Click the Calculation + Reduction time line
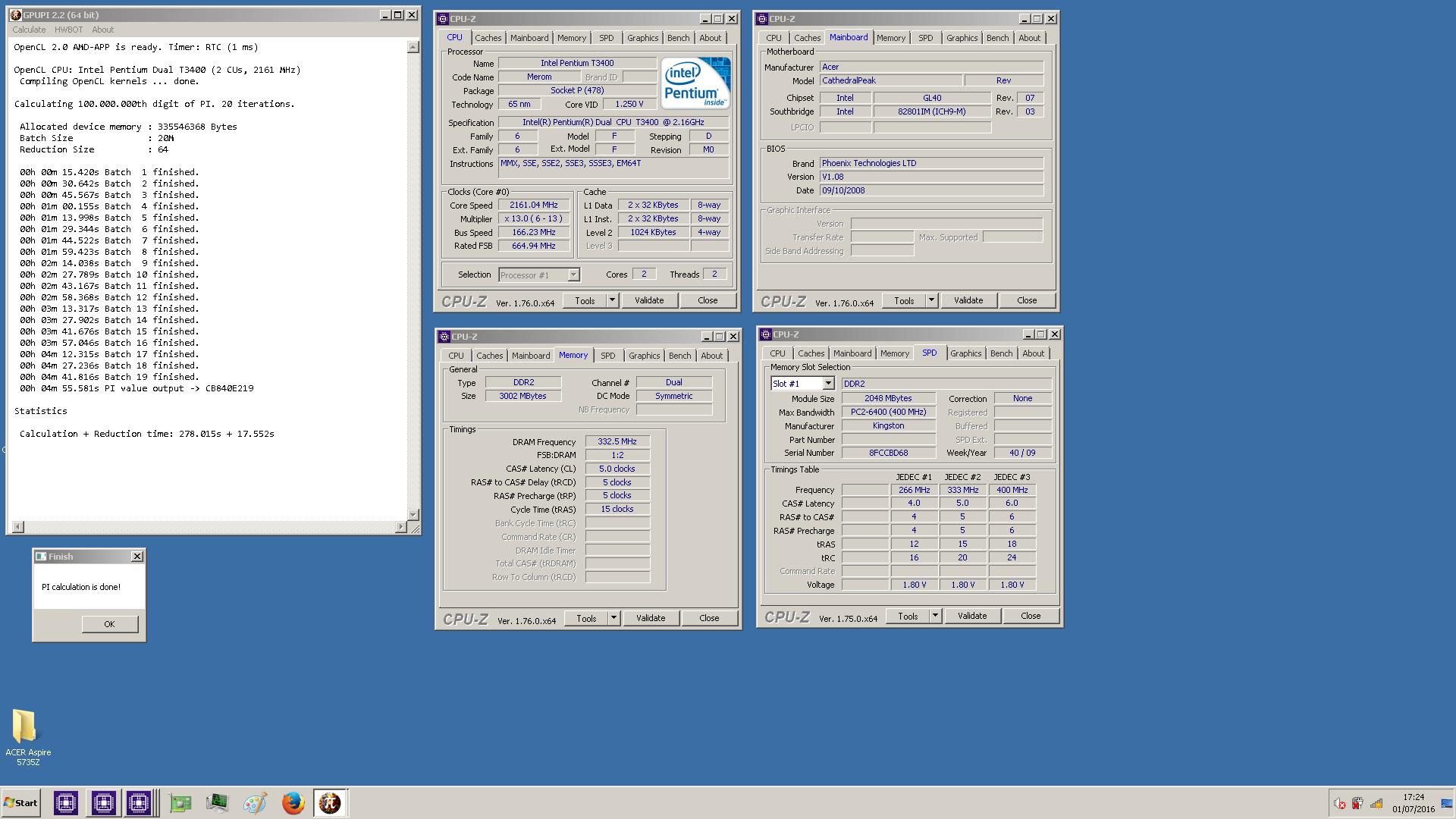1456x819 pixels. (147, 434)
